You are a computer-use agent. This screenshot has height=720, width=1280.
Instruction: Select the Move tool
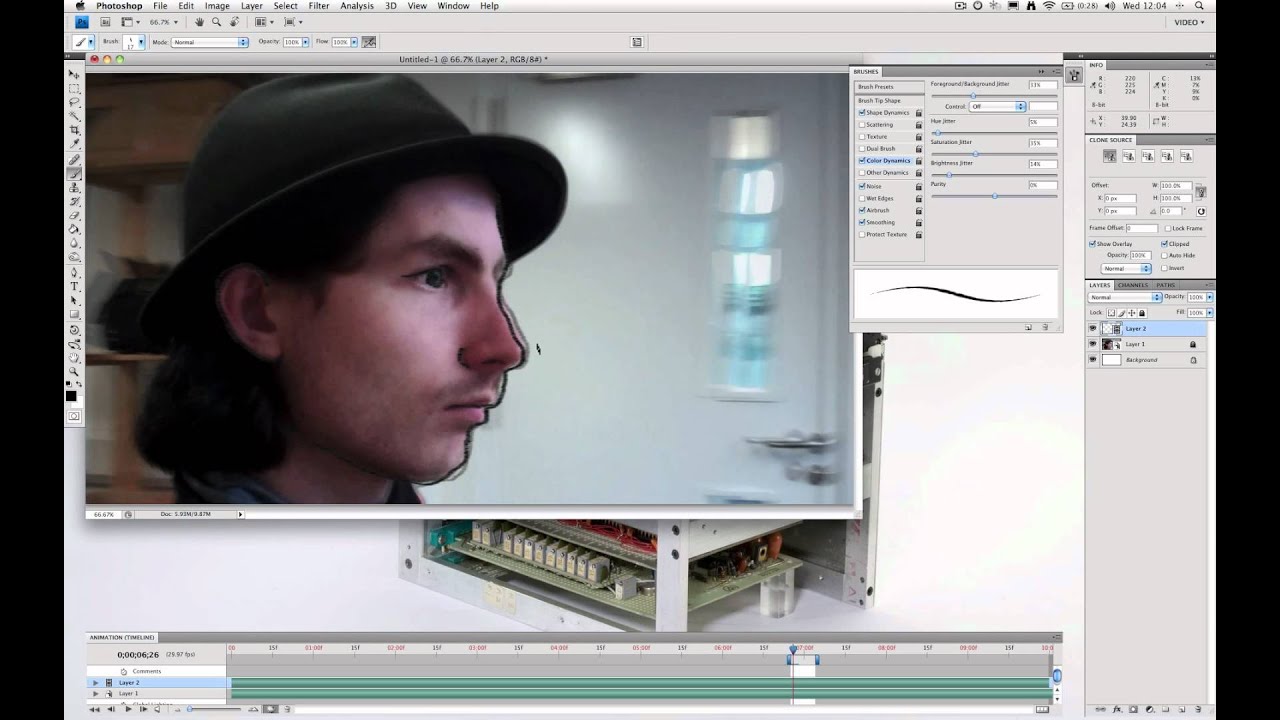[74, 74]
